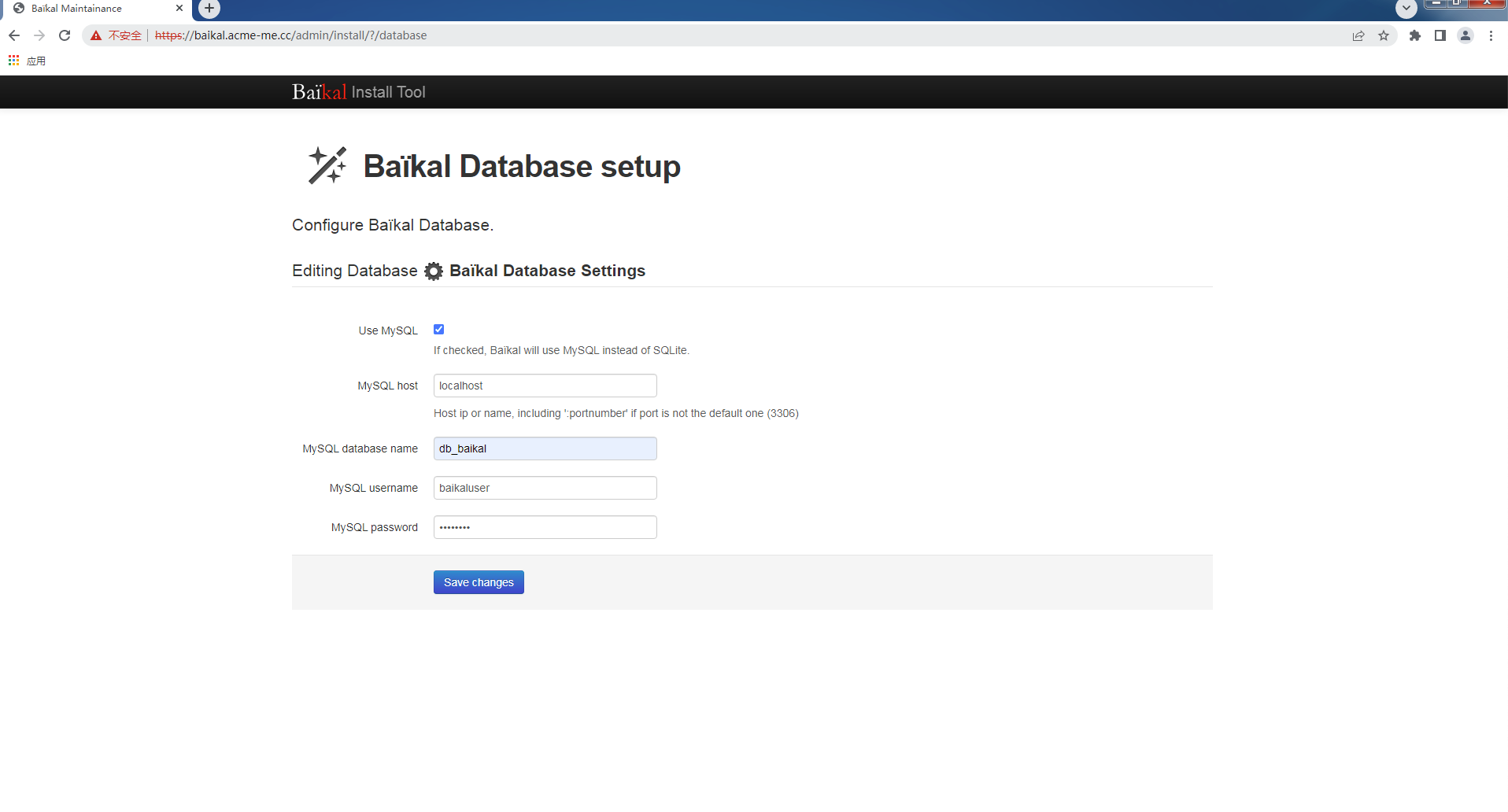
Task: Click the Baïkal Install Tool logo
Action: pos(359,92)
